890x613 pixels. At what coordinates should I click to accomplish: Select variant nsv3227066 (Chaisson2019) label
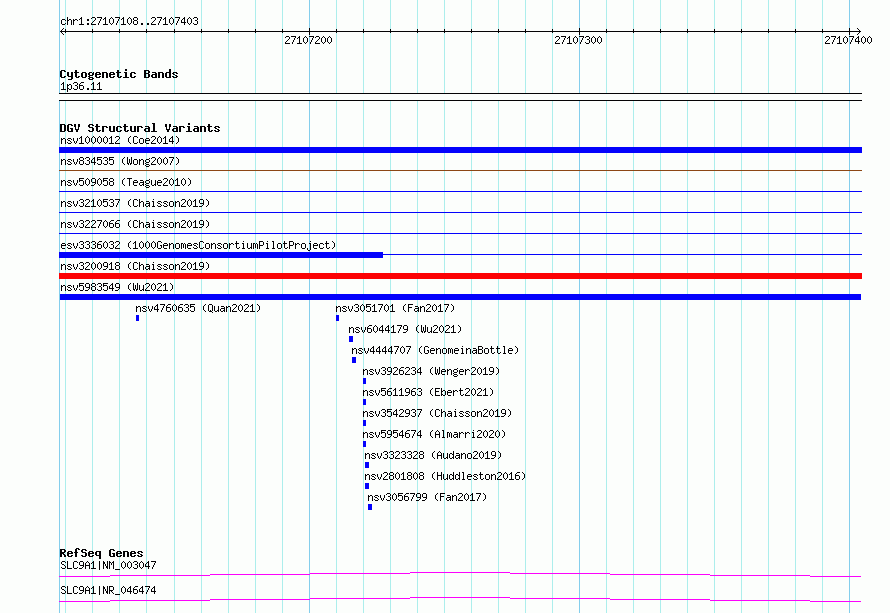[x=135, y=224]
